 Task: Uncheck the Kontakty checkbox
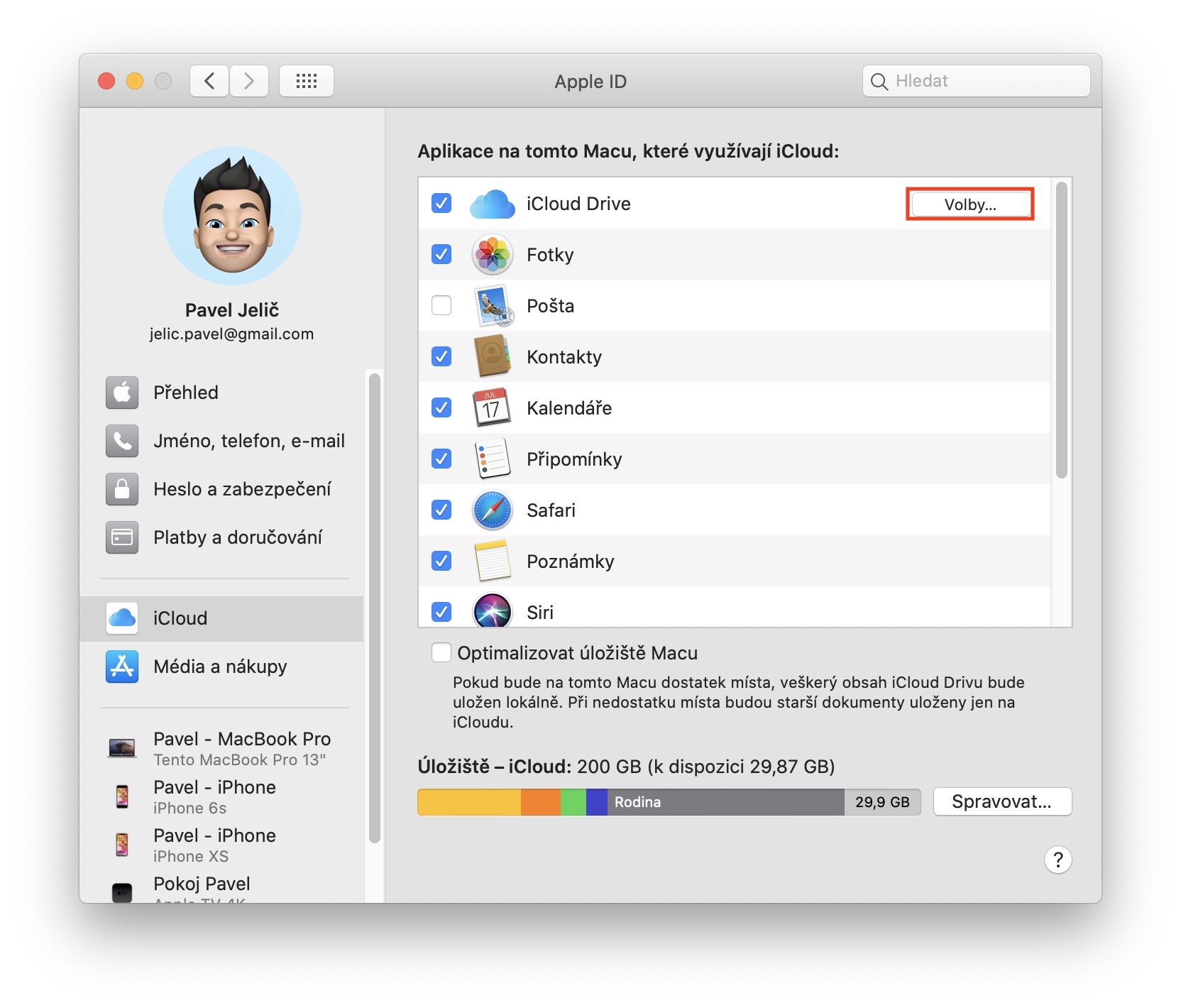pyautogui.click(x=441, y=356)
